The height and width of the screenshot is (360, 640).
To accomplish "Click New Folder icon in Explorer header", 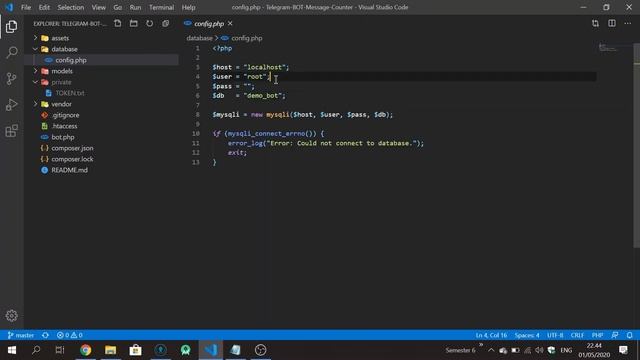I will [133, 23].
